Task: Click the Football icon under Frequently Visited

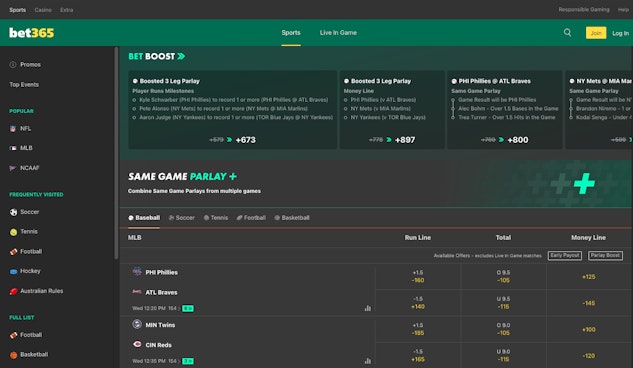Action: coord(13,251)
